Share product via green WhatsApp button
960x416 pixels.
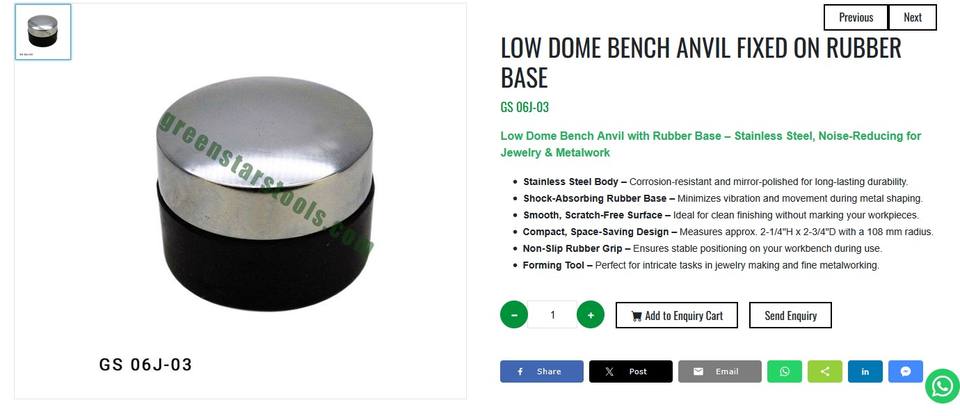pyautogui.click(x=784, y=371)
